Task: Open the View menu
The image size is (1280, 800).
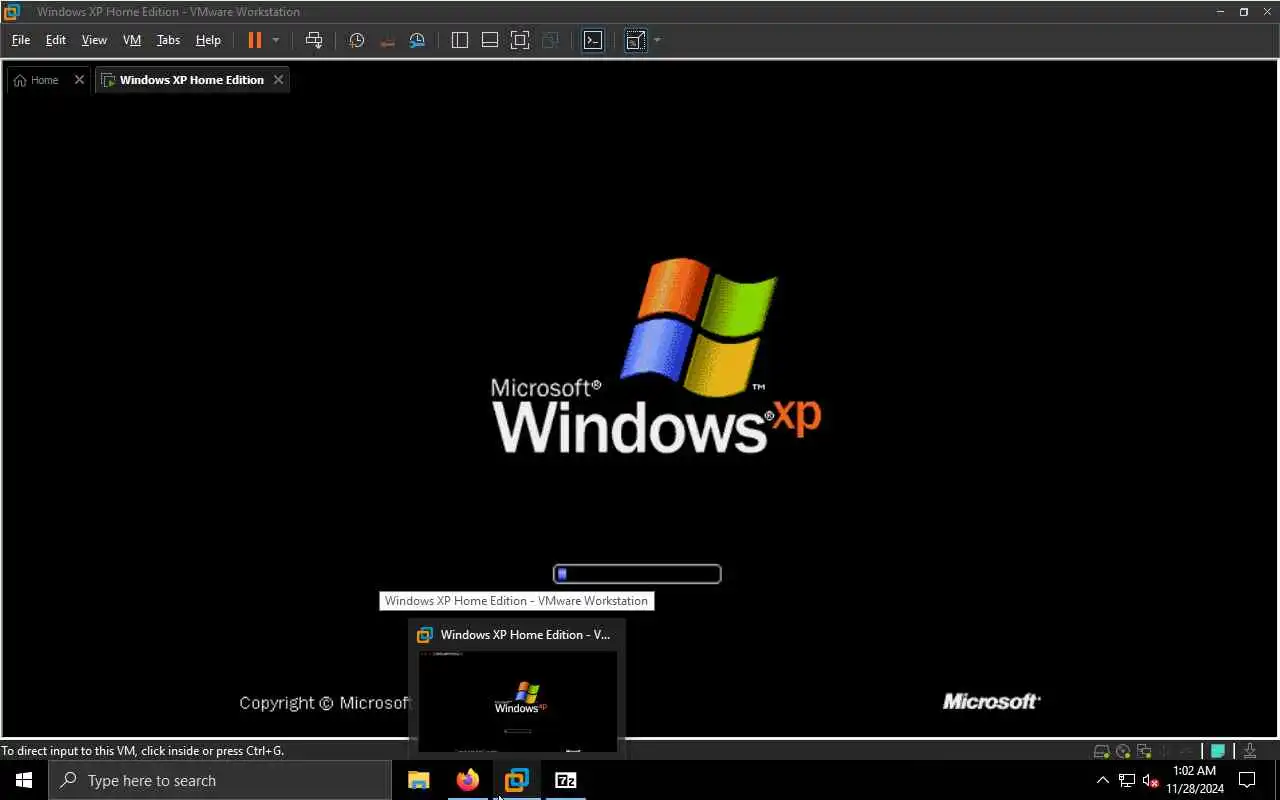Action: tap(94, 40)
